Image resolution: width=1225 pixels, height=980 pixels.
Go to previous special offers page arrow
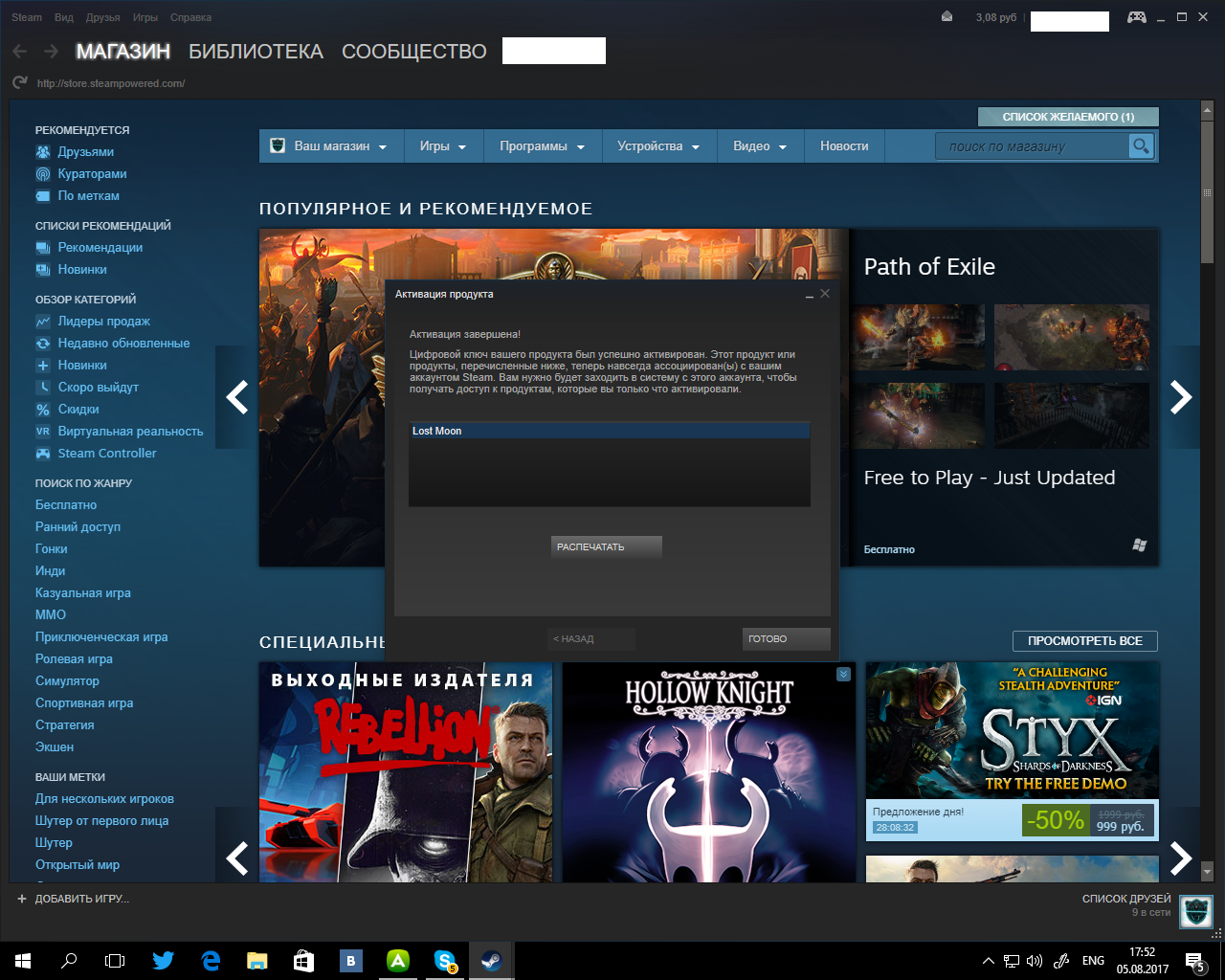(236, 857)
